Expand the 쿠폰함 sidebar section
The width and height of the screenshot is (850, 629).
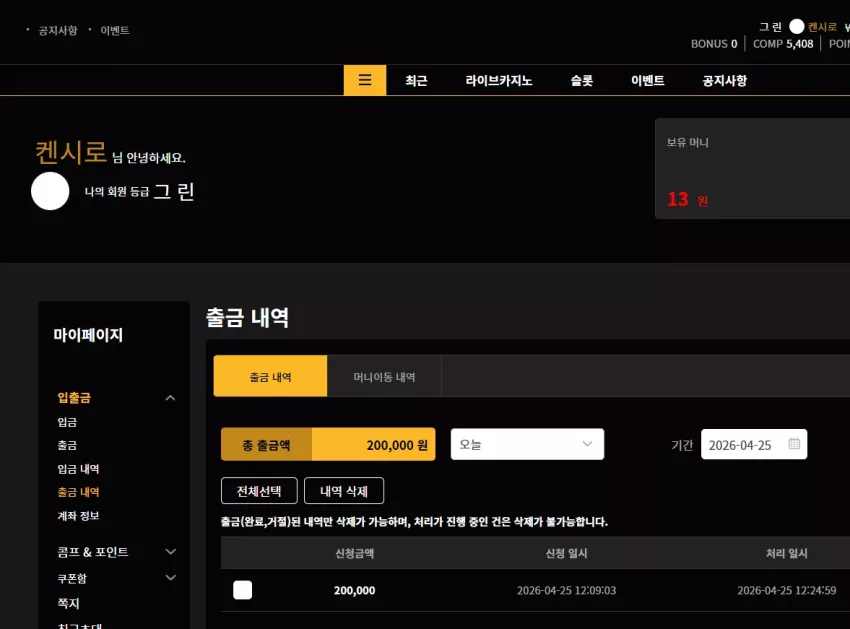(x=170, y=578)
